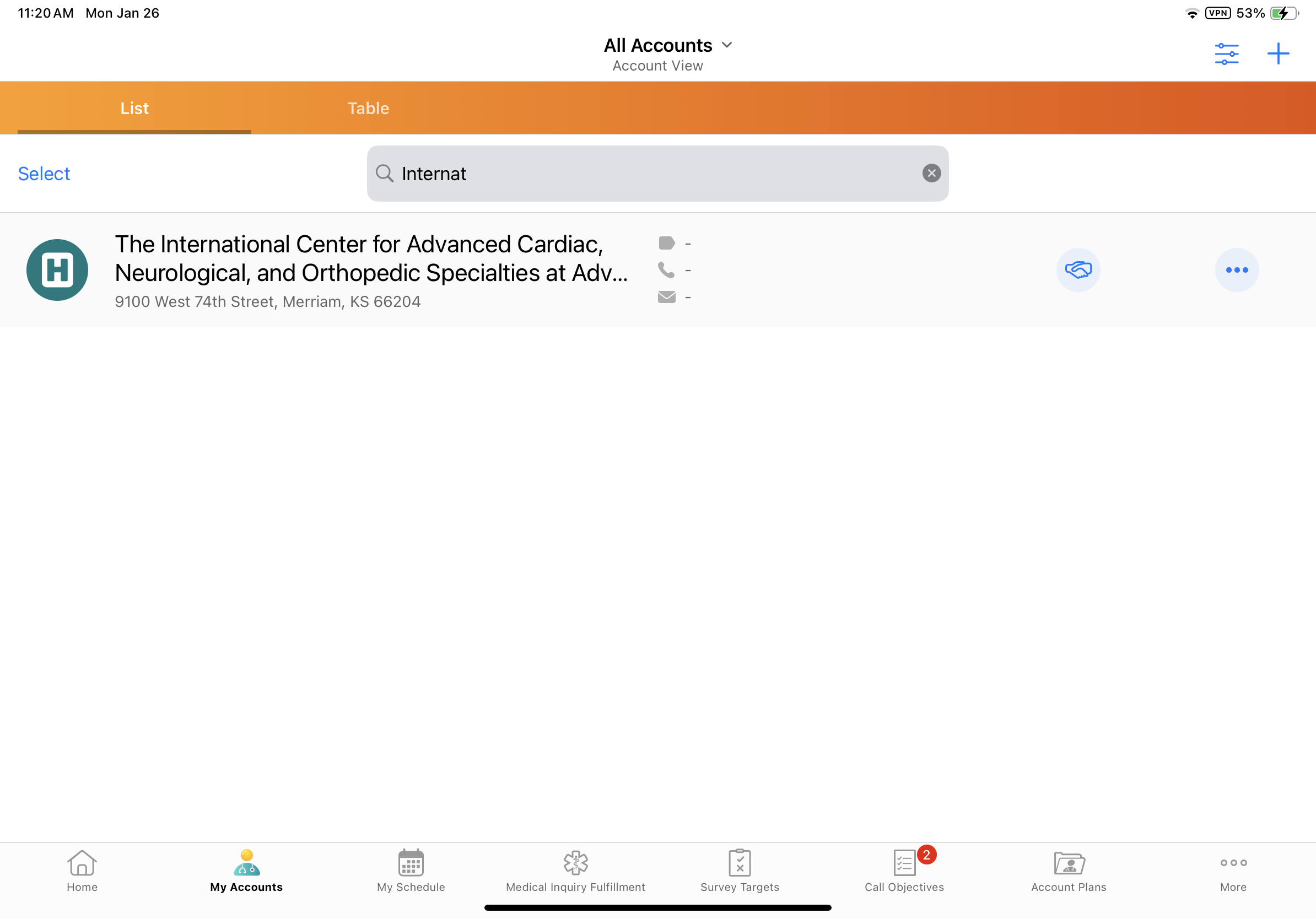Image resolution: width=1316 pixels, height=919 pixels.
Task: Open My Schedule calendar icon
Action: [411, 871]
